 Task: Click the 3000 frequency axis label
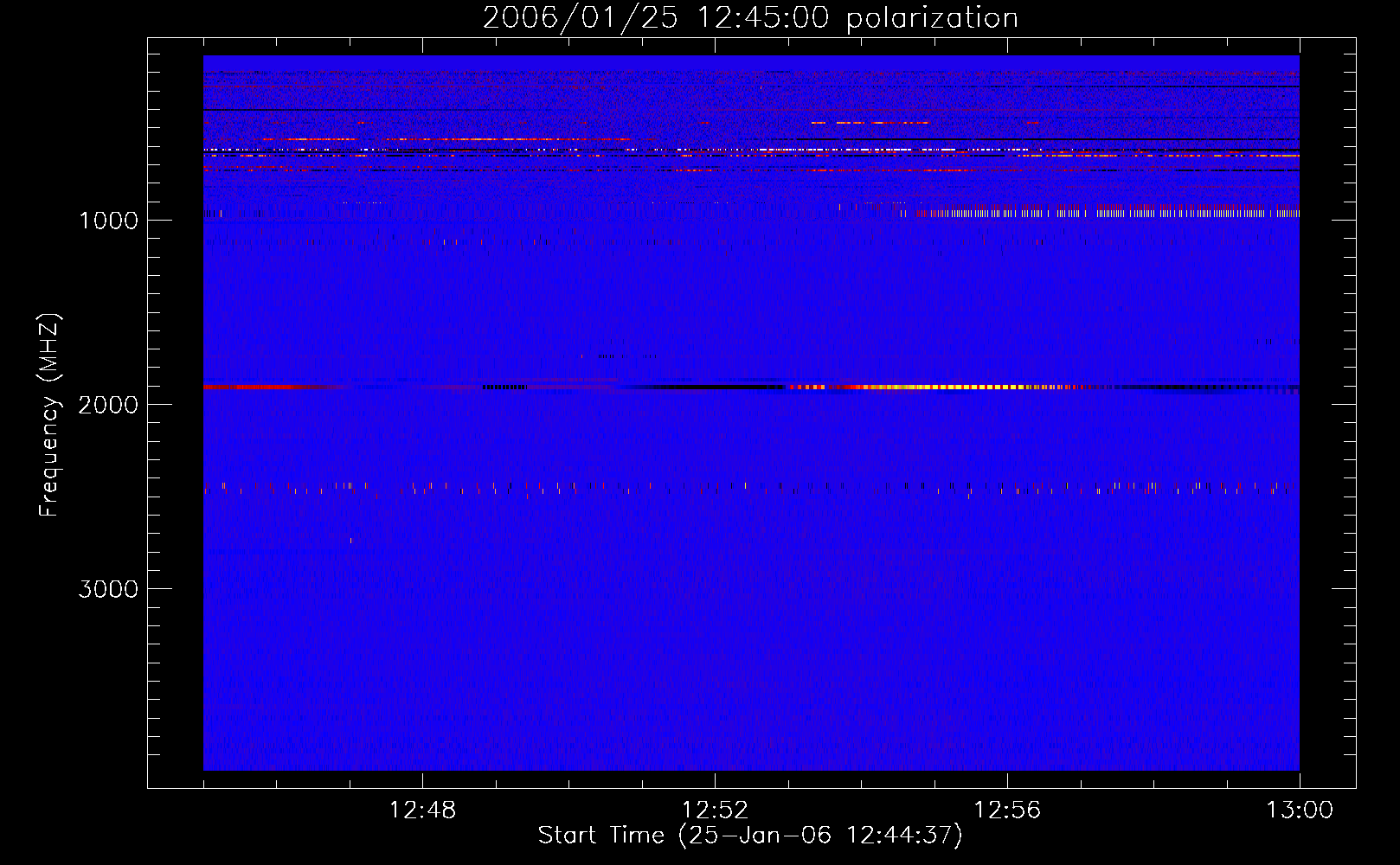click(x=108, y=589)
